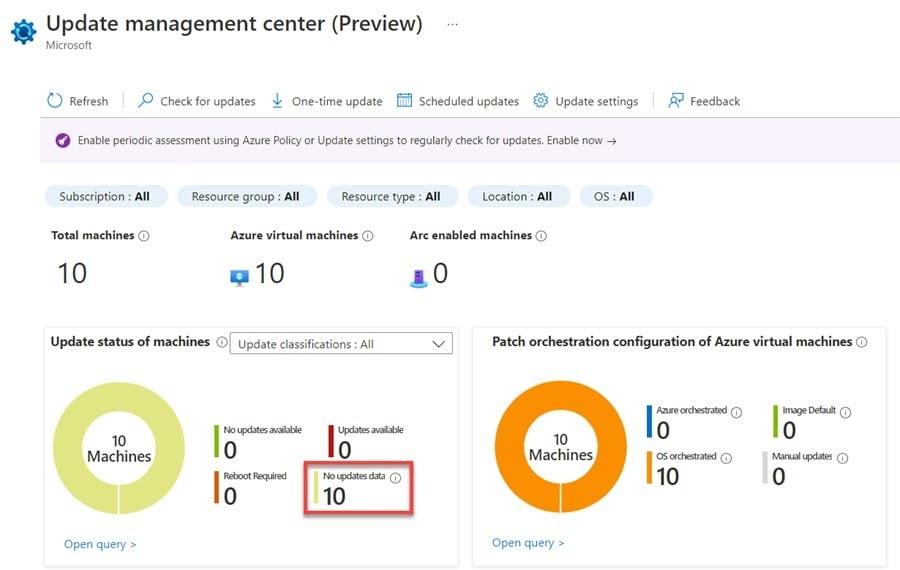Screen dimensions: 900x570
Task: Click info icon beside Manual updates
Action: click(x=843, y=458)
